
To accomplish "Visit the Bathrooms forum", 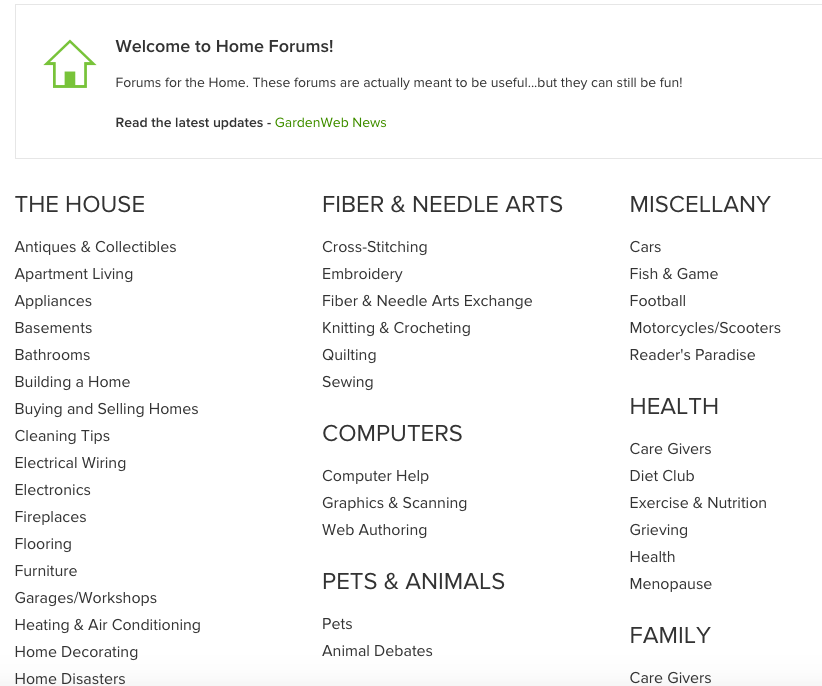I will point(52,355).
